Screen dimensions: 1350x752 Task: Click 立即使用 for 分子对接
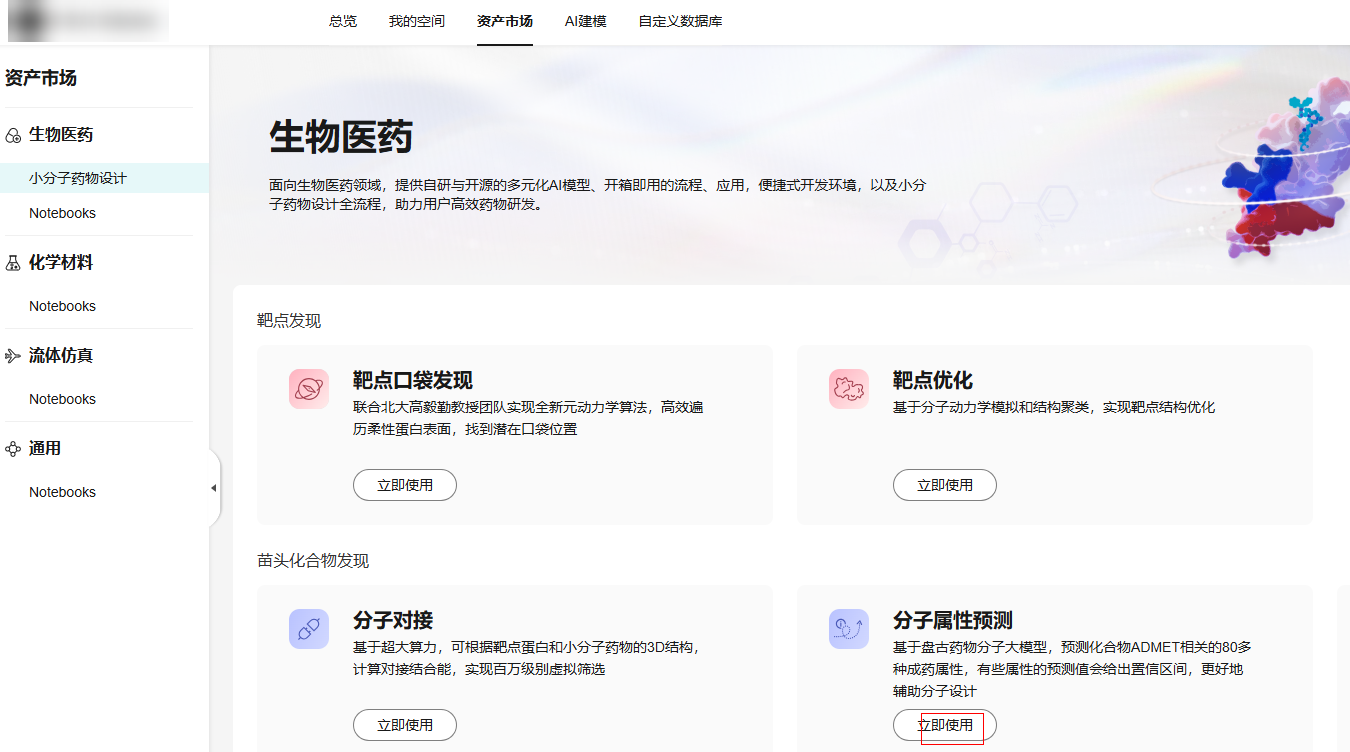pos(405,725)
